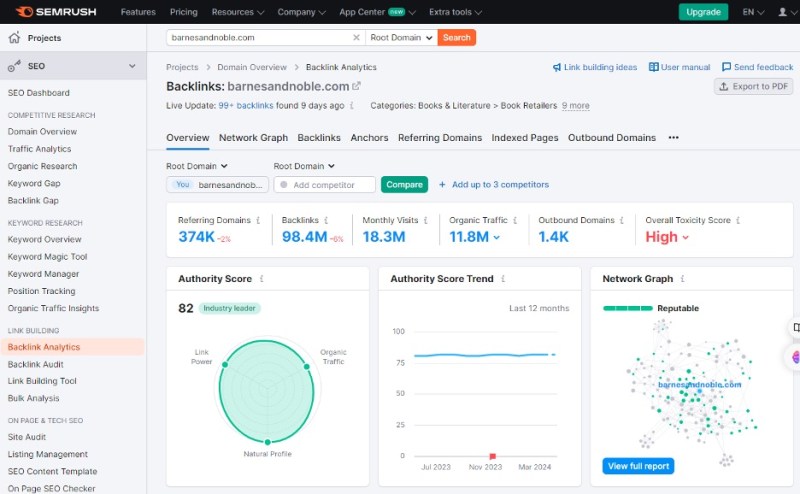Click info icon beside Organic Traffic
This screenshot has width=800, height=494.
tap(515, 220)
